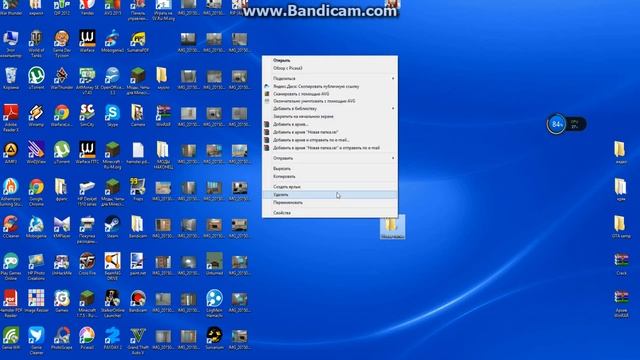Open the Crack archive on the right
The image size is (640, 360).
click(x=621, y=264)
